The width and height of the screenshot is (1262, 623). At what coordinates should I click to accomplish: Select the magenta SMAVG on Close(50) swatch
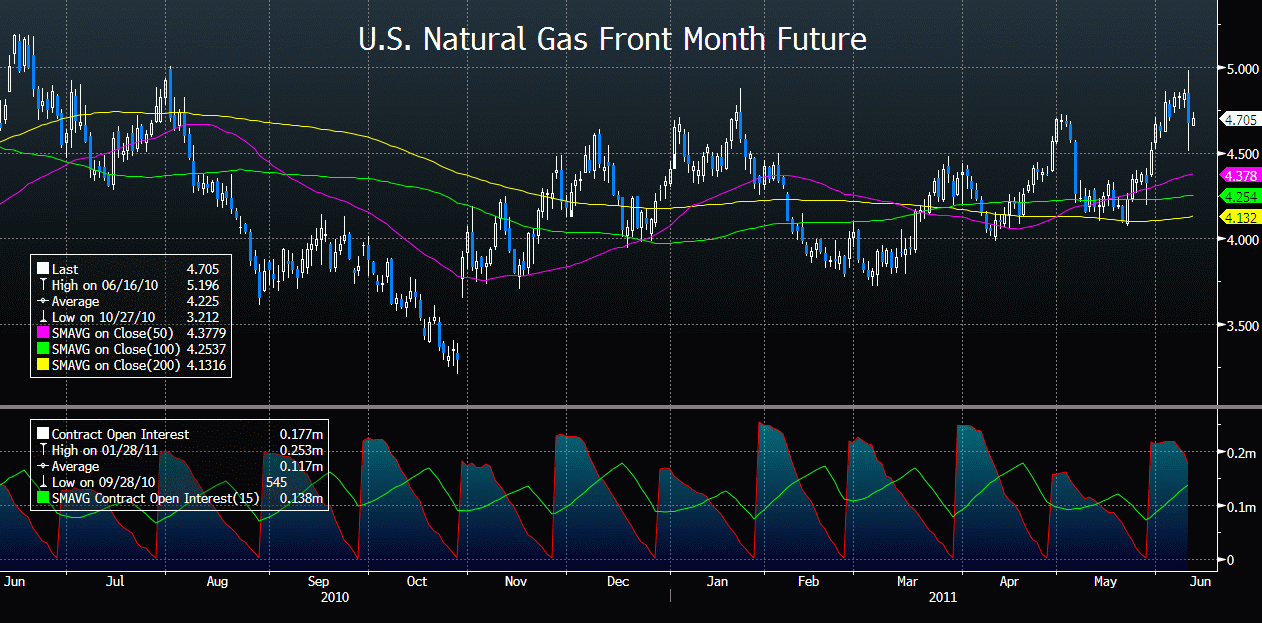pyautogui.click(x=42, y=333)
